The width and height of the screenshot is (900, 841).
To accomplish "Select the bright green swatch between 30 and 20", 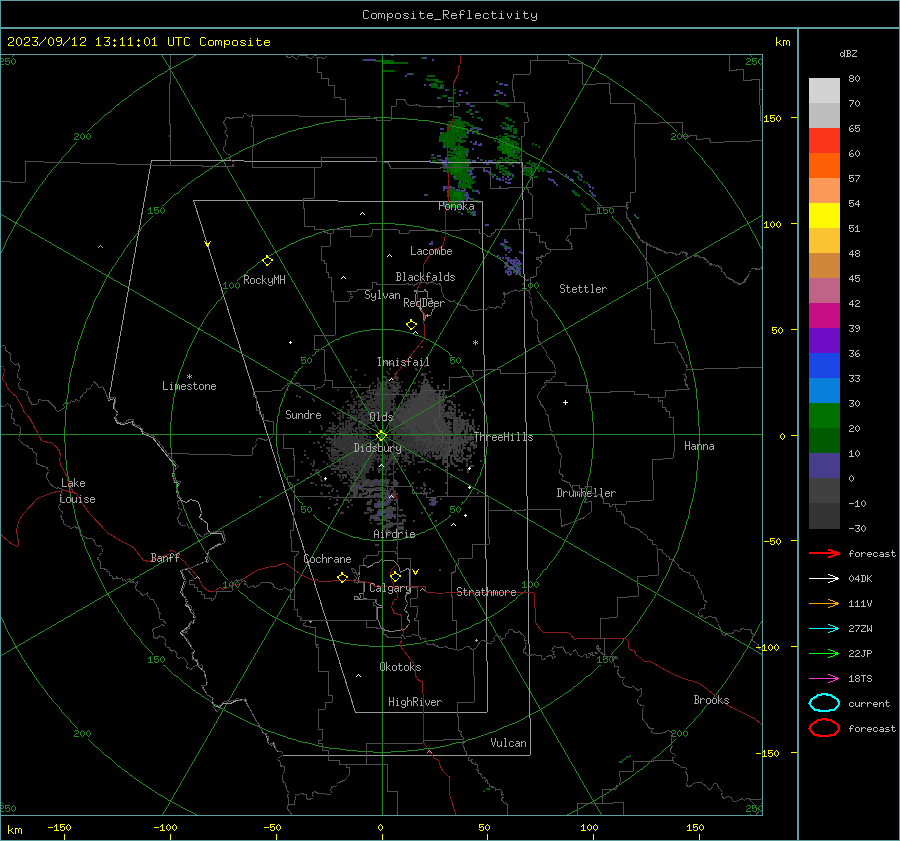I will click(x=824, y=416).
